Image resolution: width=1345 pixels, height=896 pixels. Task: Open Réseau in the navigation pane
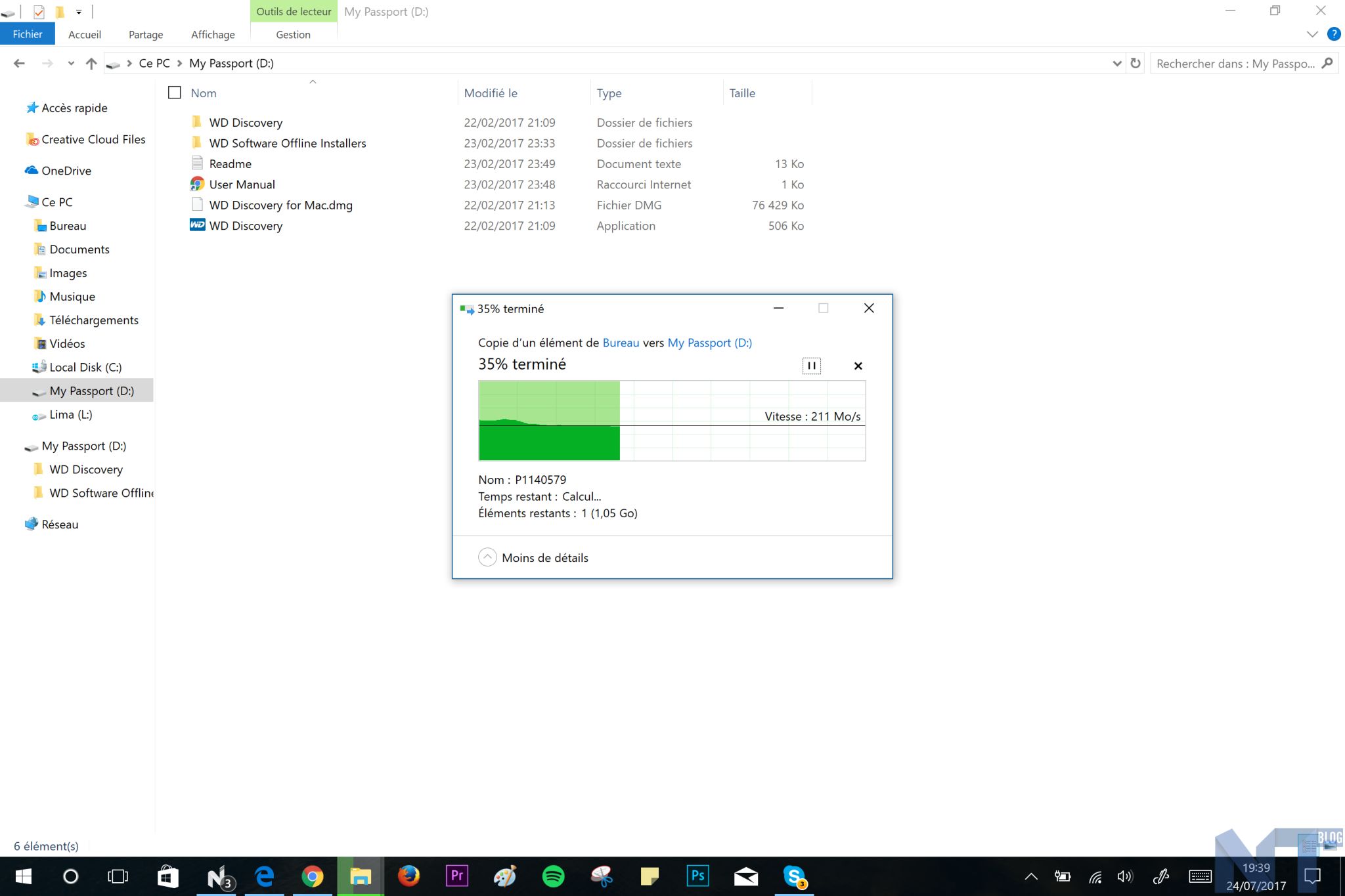click(60, 524)
